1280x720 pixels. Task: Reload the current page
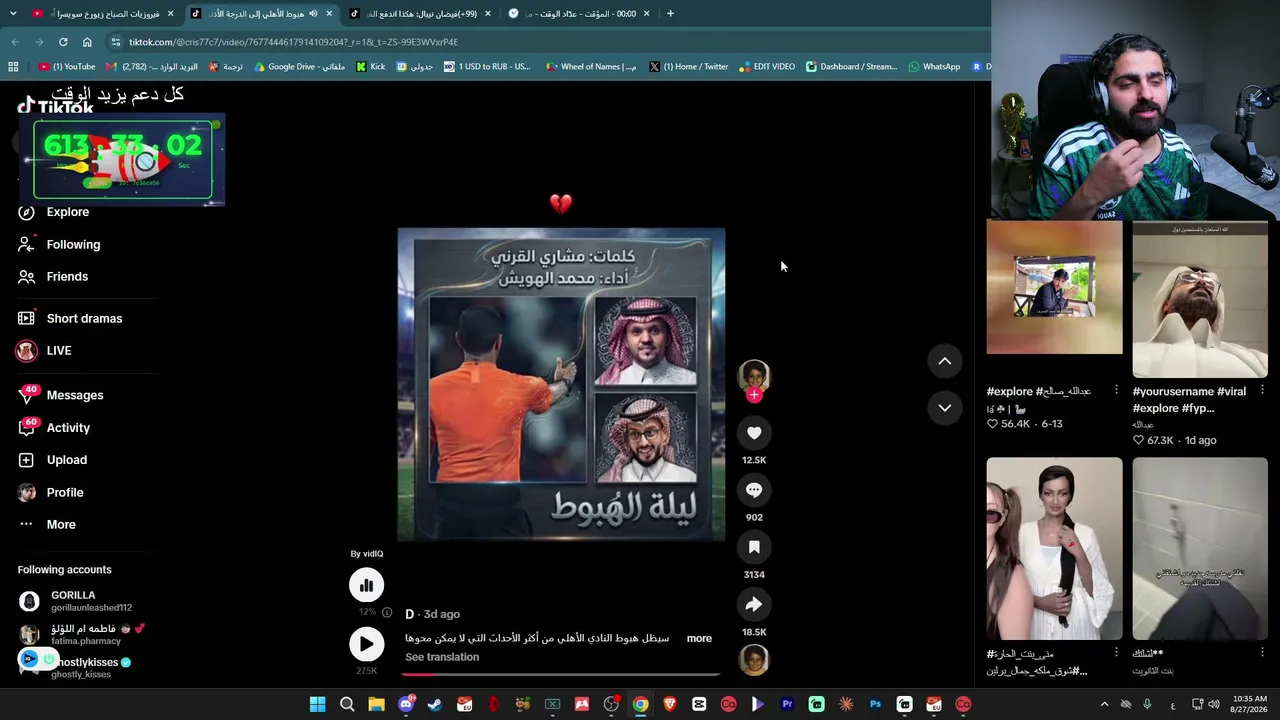pyautogui.click(x=63, y=42)
